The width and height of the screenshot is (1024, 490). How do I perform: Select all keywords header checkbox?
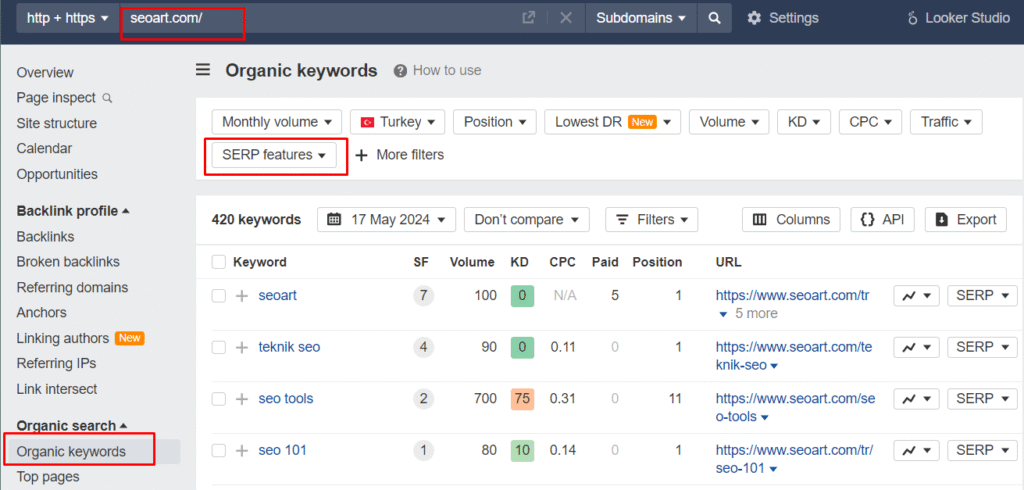pyautogui.click(x=218, y=263)
